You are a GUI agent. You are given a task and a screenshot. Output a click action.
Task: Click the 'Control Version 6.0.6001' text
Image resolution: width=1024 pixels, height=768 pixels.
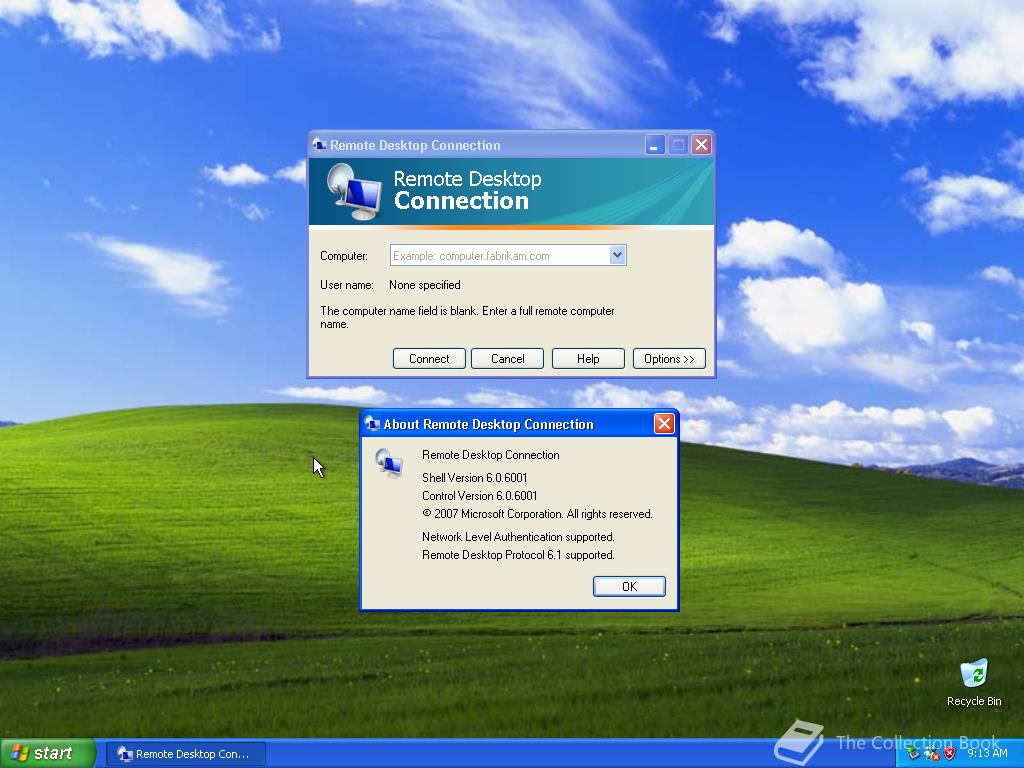(479, 496)
